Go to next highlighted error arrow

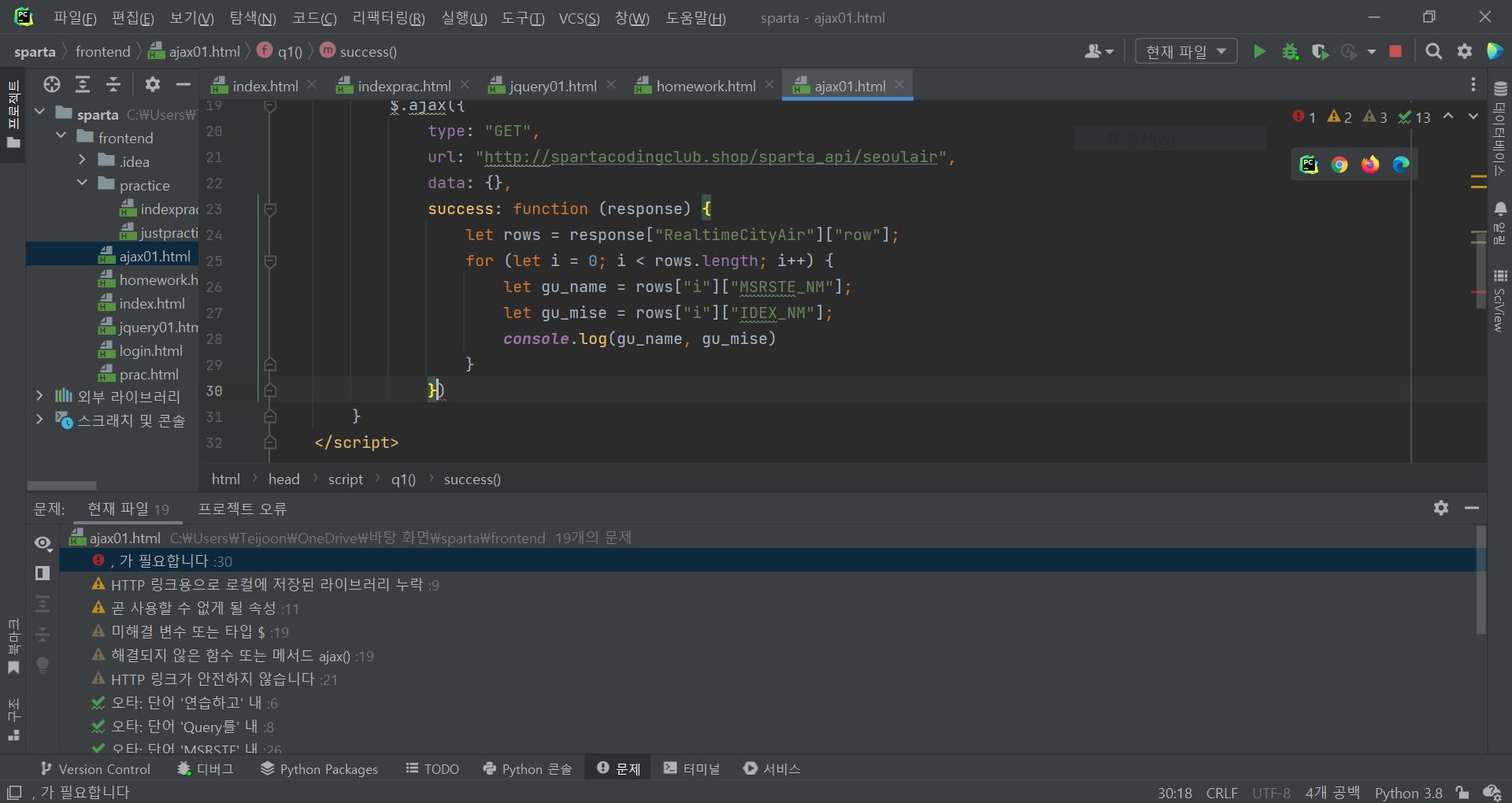(1473, 117)
